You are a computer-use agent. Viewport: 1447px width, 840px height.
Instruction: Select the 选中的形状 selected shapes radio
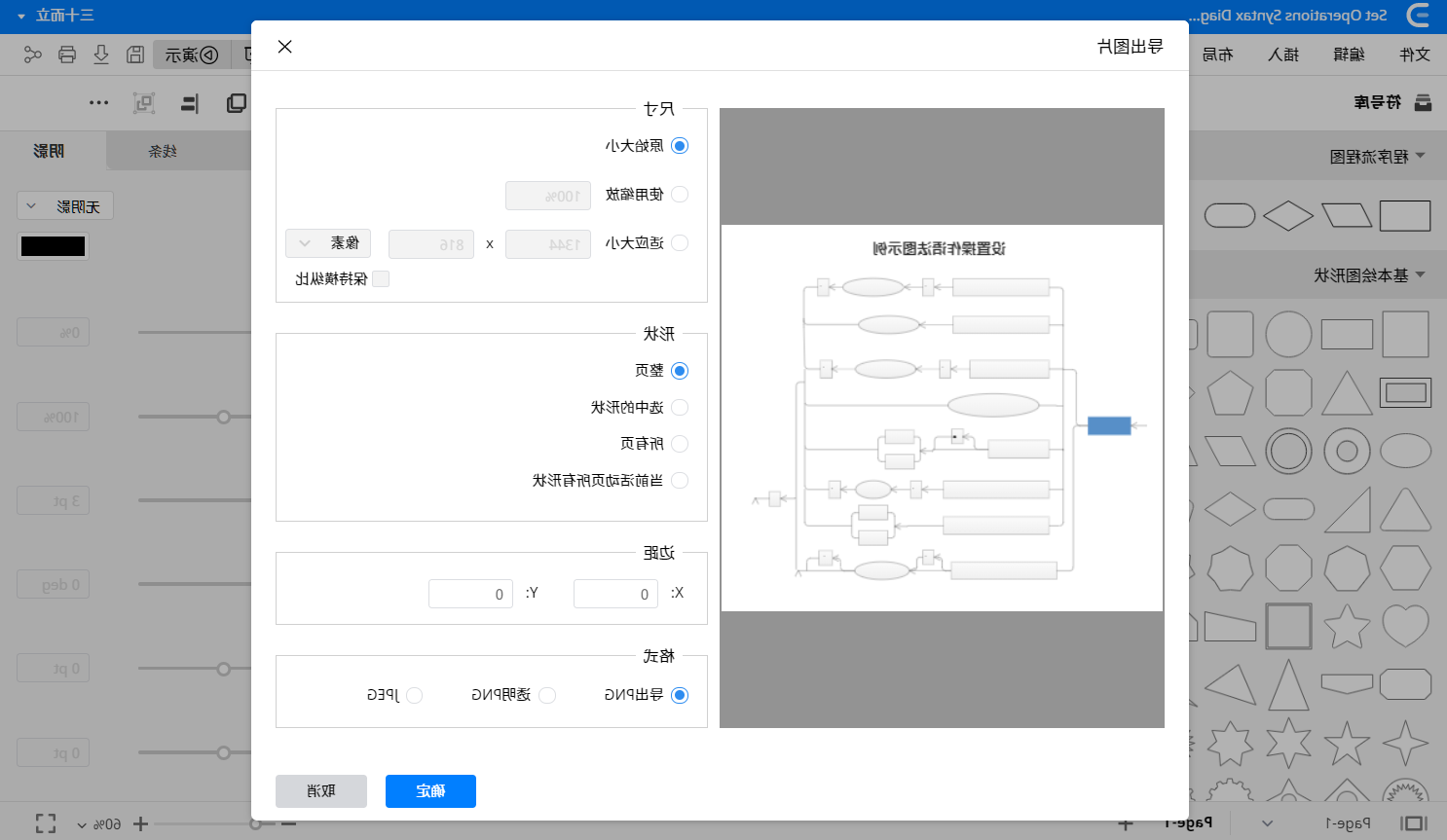[680, 408]
